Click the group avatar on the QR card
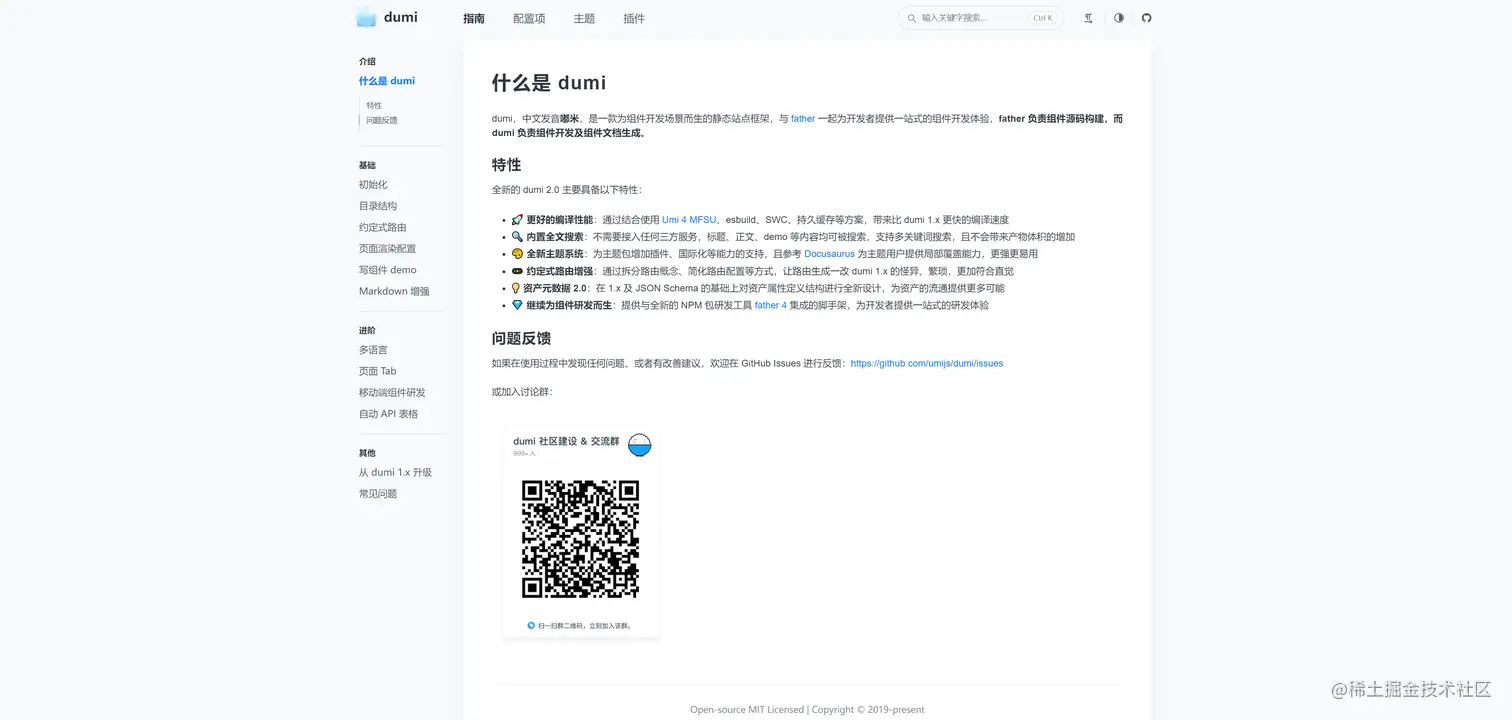1512x720 pixels. tap(639, 445)
